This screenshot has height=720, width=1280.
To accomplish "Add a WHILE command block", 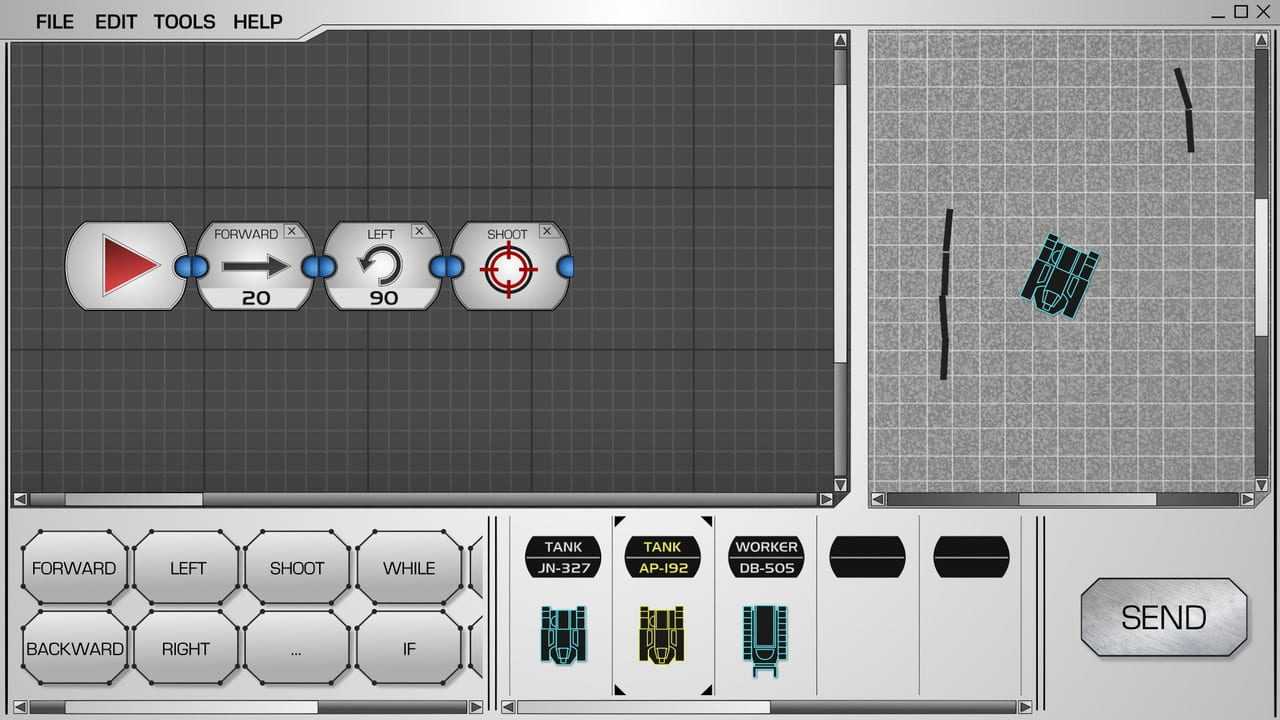I will pos(409,568).
